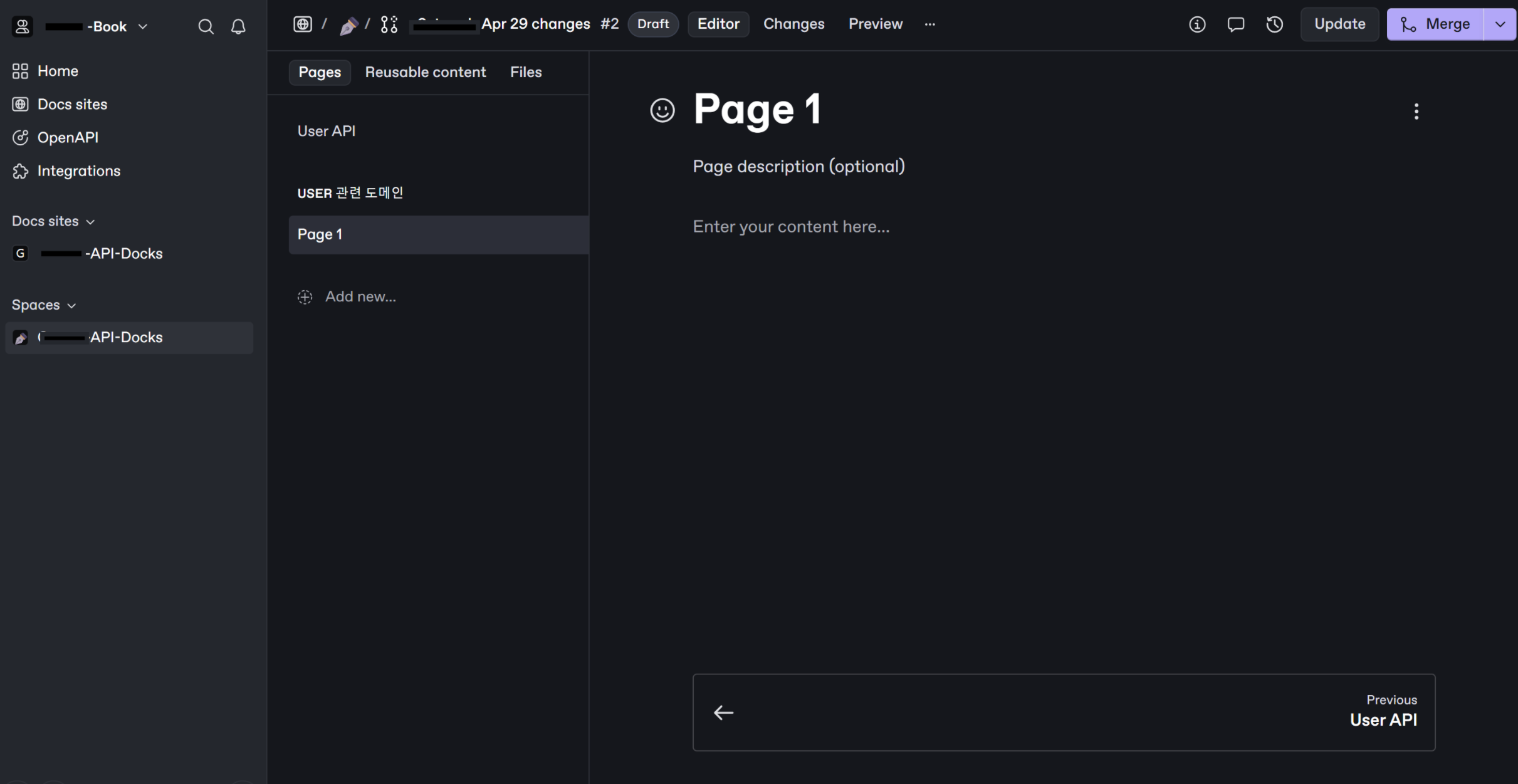The width and height of the screenshot is (1518, 784).
Task: Click the page emoji smiley icon
Action: [x=662, y=110]
